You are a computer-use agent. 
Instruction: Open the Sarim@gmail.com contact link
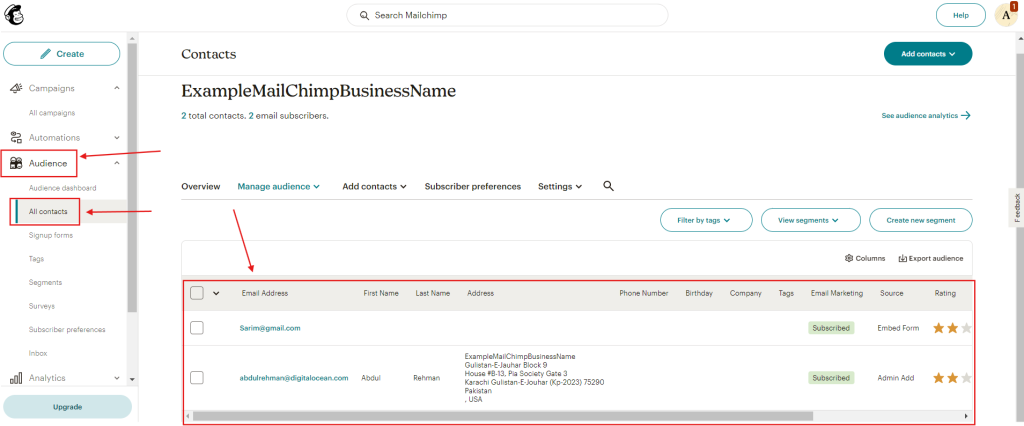[x=270, y=328]
